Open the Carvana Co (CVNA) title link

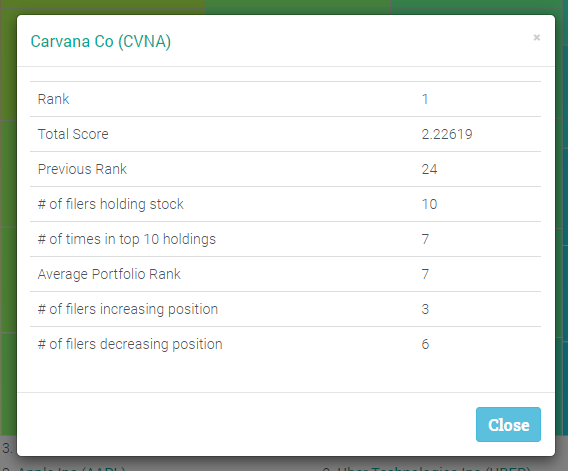tap(101, 41)
